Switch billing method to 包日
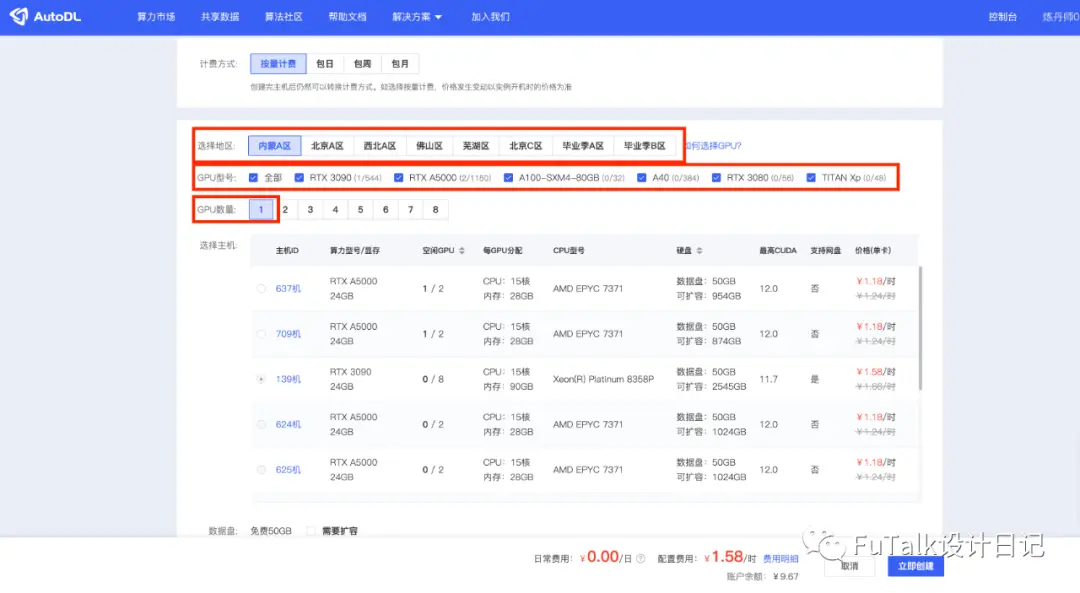The height and width of the screenshot is (593, 1080). 324,63
